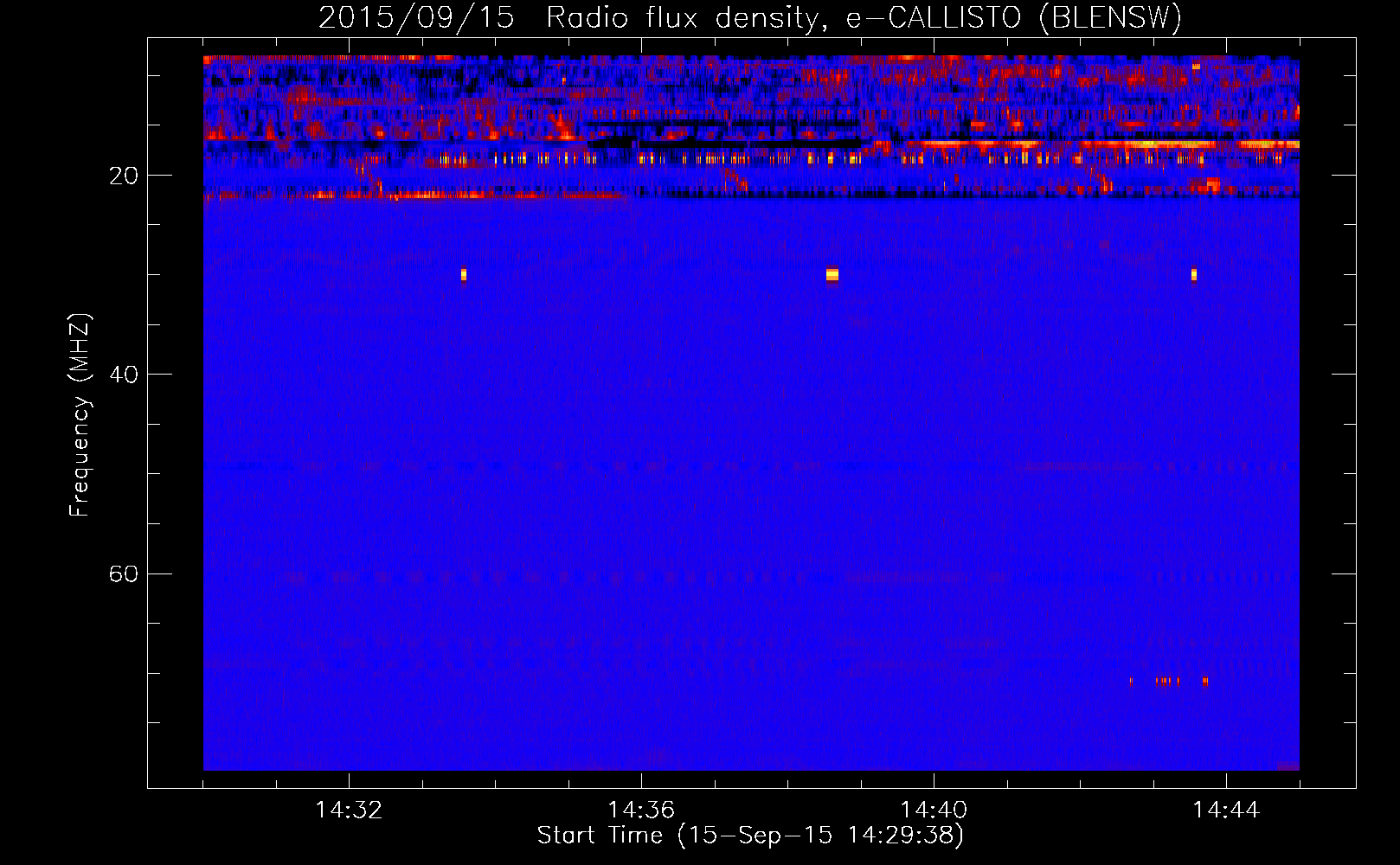Click the "Frequency (MHZ)" y-axis label
1400x865 pixels.
(80, 415)
